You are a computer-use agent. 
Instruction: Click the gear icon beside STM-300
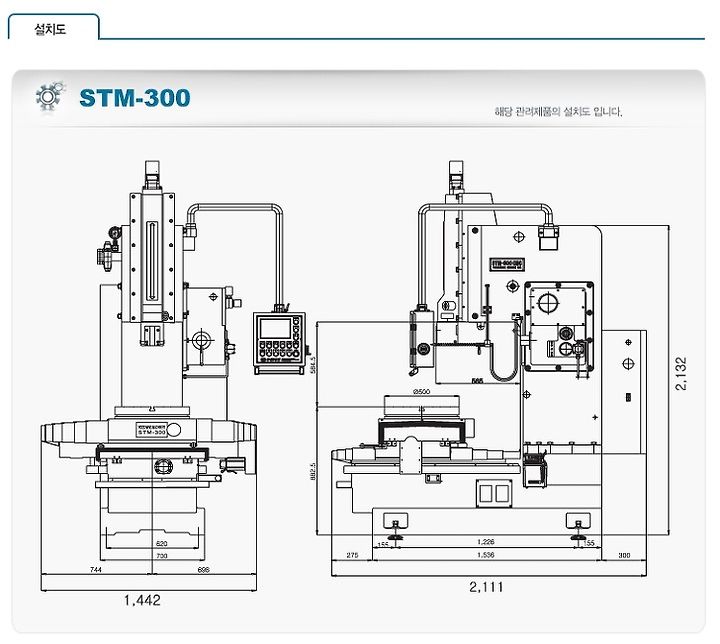click(x=50, y=96)
